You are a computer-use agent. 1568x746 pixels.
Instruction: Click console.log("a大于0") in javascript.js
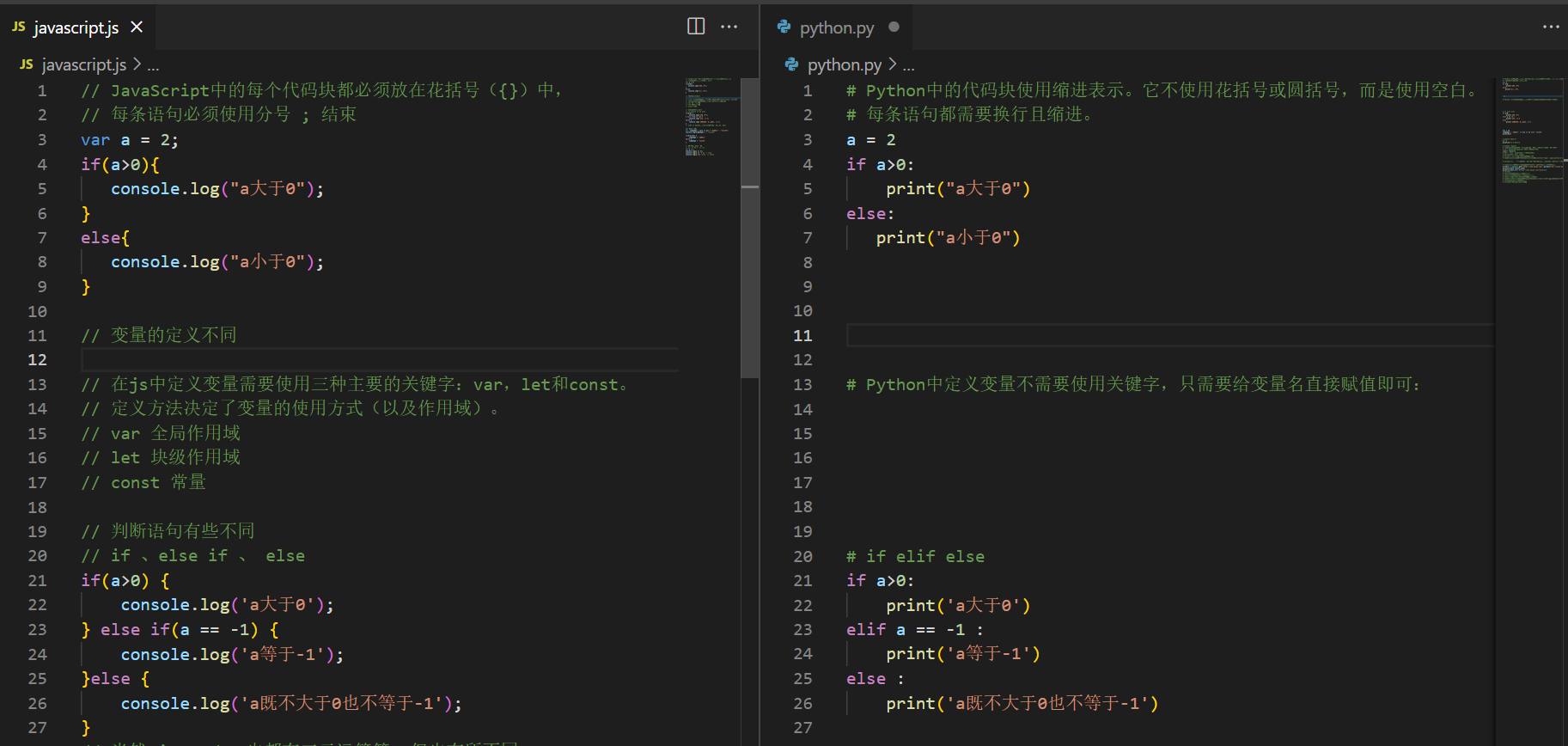click(x=217, y=188)
